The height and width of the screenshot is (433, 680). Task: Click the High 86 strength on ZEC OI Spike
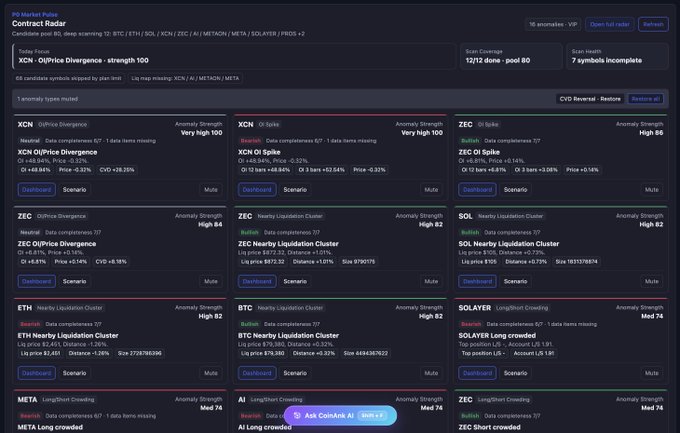tap(651, 133)
